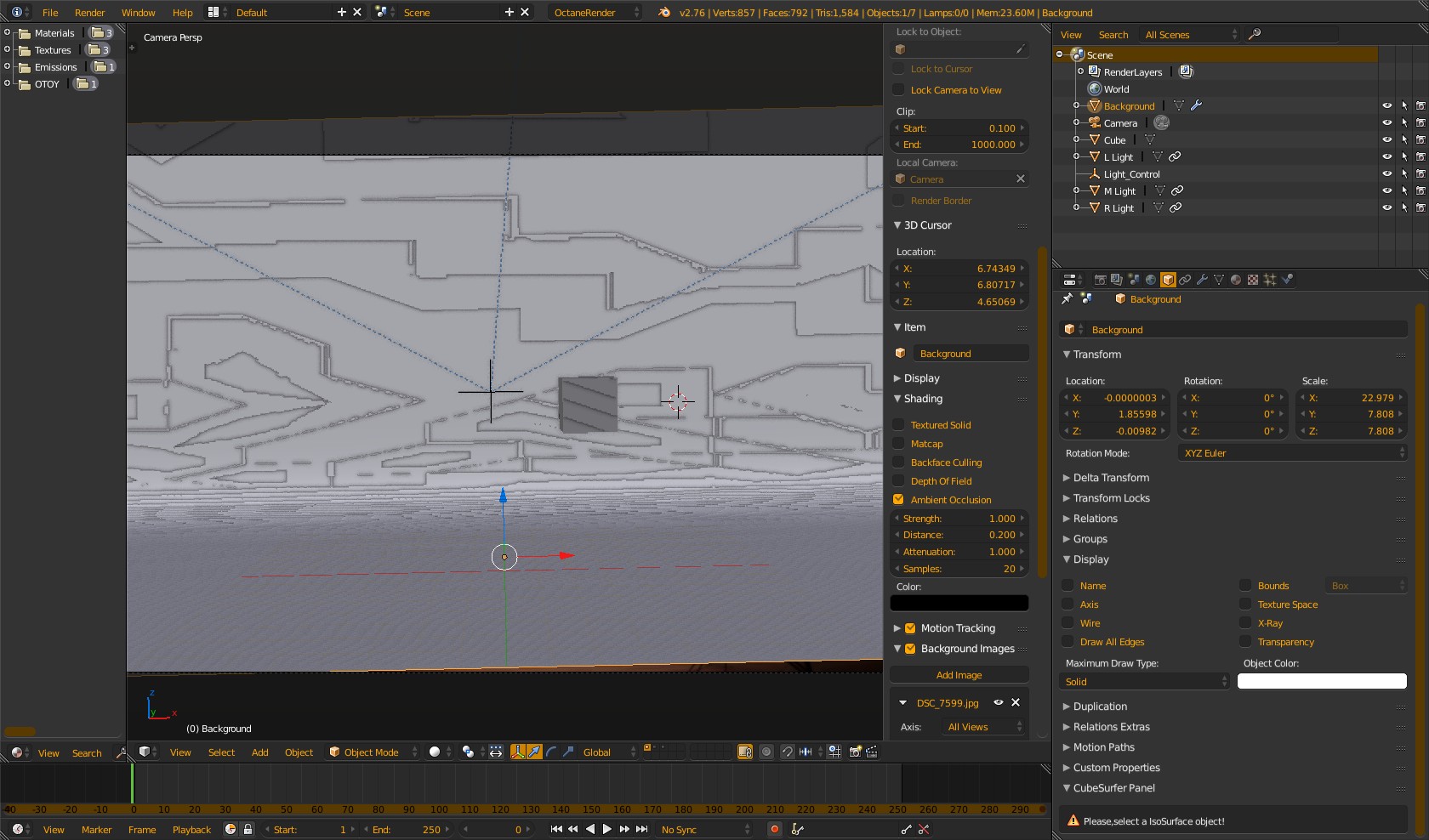Click the keying set icon in timeline

(798, 829)
